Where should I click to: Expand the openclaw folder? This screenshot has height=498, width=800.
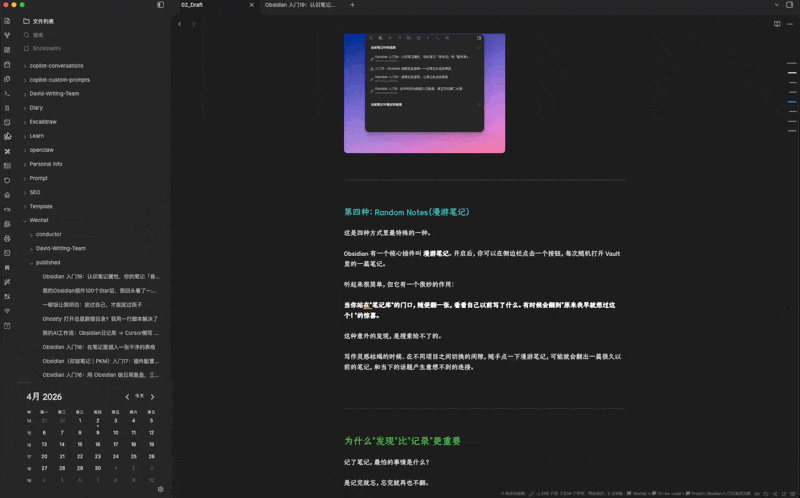click(x=41, y=150)
